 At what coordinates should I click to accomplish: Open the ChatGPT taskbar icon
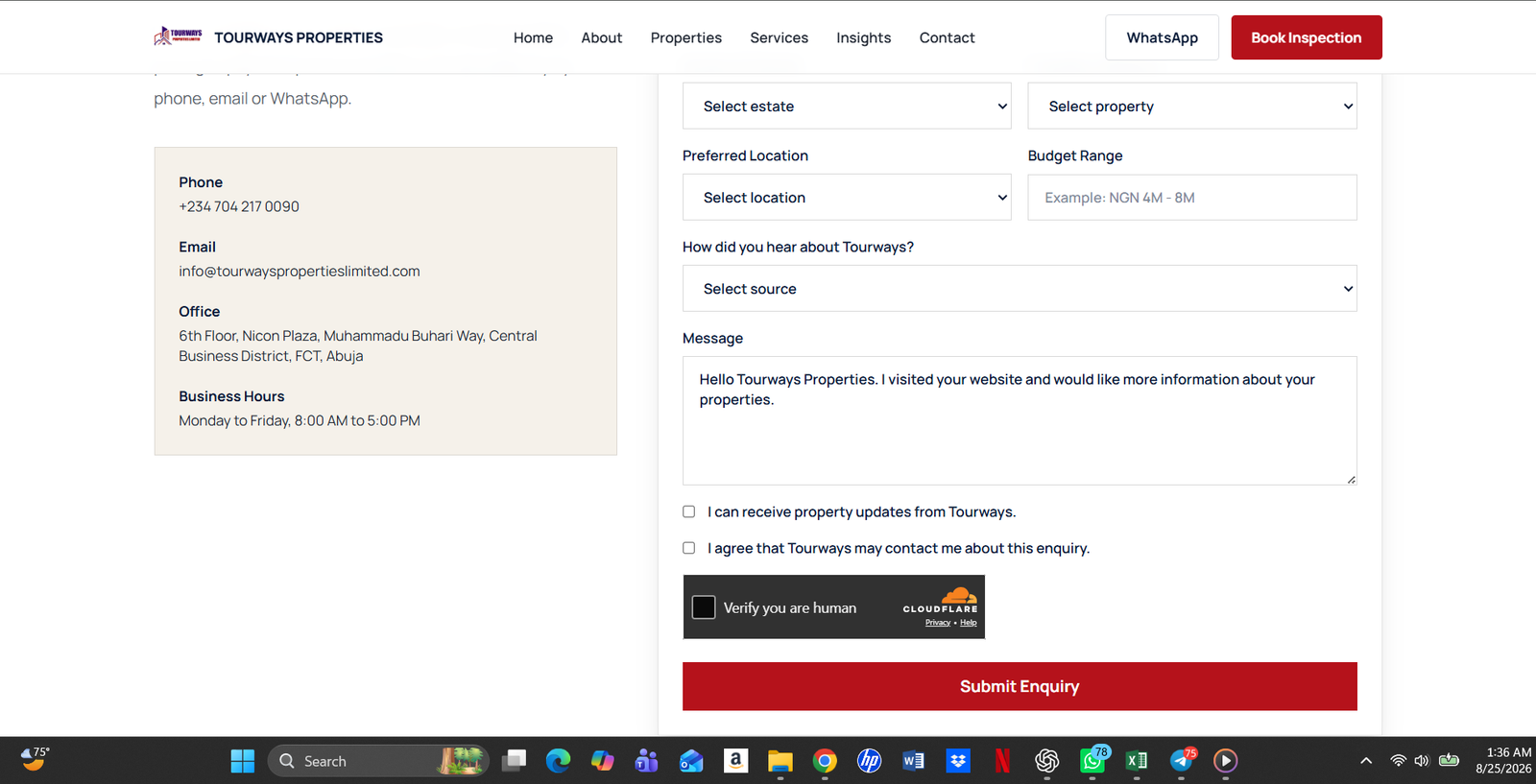[x=1046, y=761]
